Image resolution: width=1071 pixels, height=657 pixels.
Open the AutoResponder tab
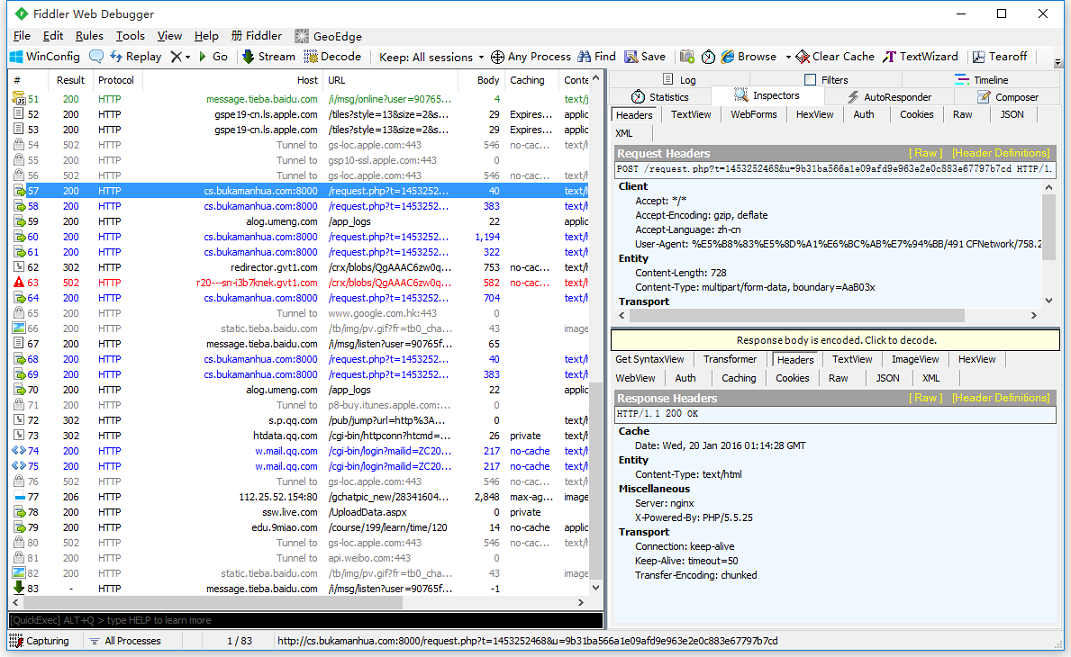(x=889, y=97)
